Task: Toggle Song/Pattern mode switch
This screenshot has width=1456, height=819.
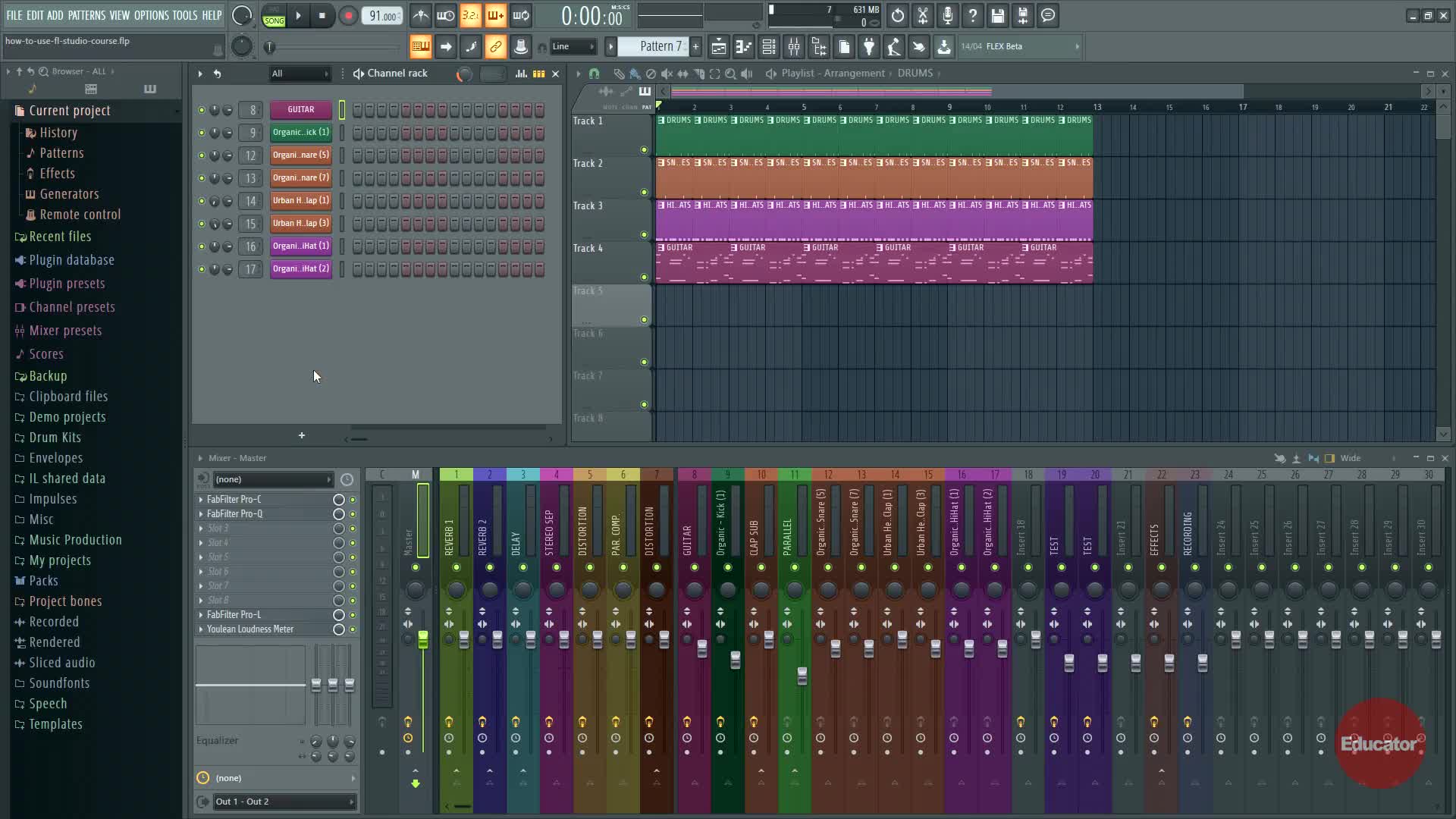Action: pyautogui.click(x=274, y=16)
